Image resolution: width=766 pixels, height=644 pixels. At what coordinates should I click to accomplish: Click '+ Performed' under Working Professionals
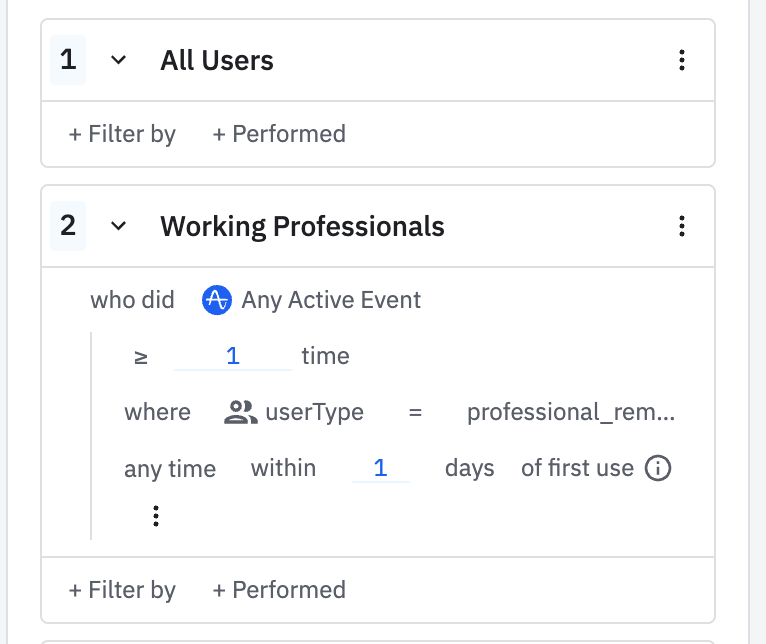tap(279, 590)
